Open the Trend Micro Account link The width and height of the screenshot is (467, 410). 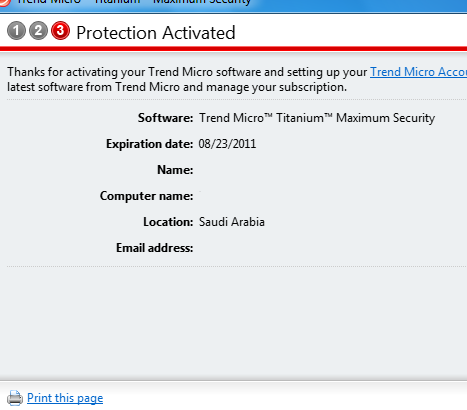click(x=419, y=72)
